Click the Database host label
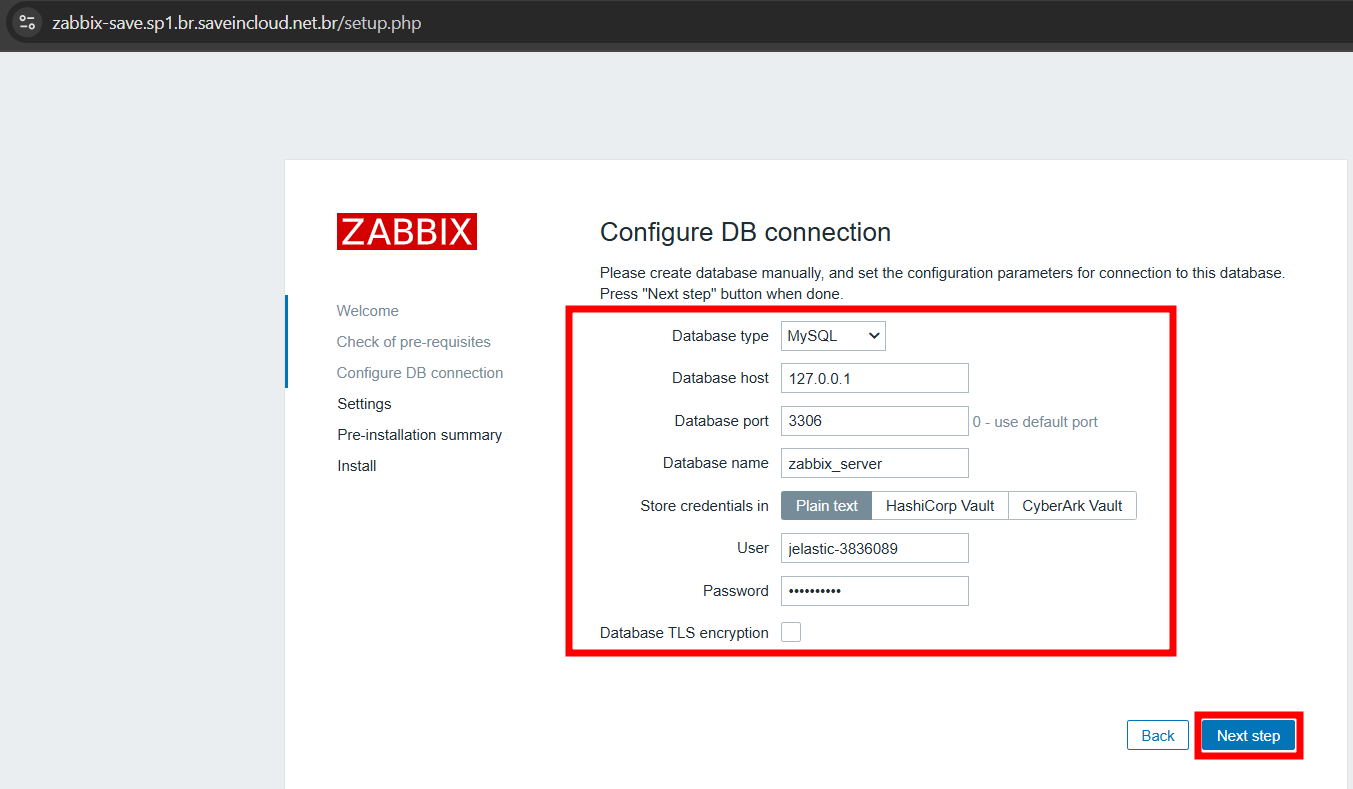 tap(720, 378)
